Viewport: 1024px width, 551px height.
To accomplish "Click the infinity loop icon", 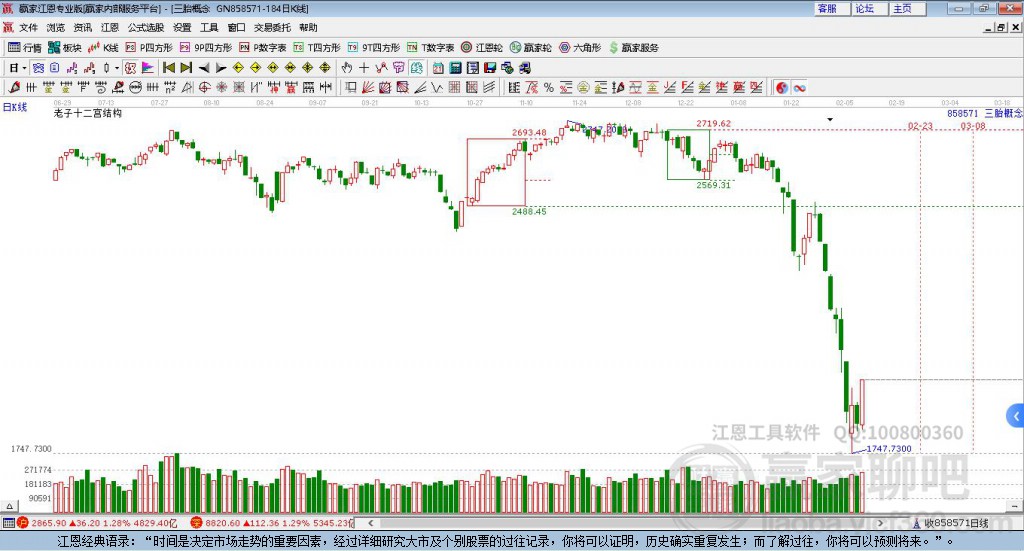I will click(x=799, y=87).
